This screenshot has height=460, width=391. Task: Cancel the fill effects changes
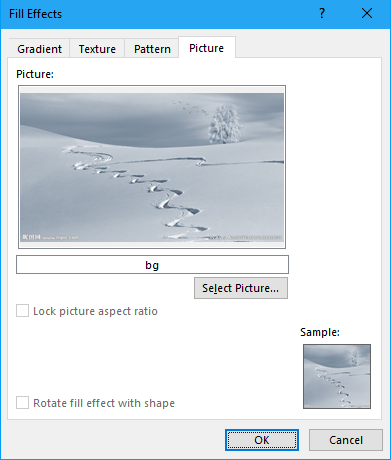tap(346, 440)
